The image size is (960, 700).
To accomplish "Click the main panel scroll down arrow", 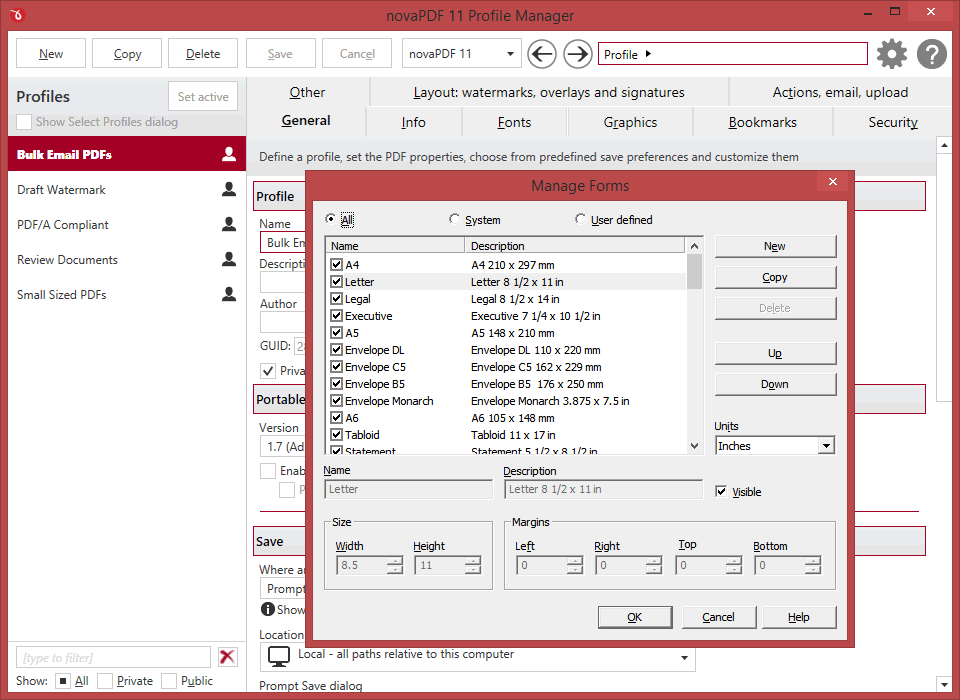I will [x=943, y=683].
